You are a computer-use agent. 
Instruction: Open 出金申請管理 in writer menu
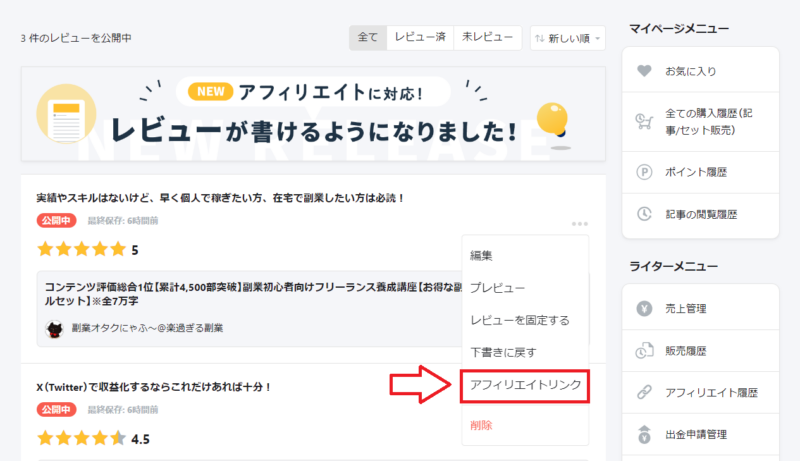click(701, 434)
